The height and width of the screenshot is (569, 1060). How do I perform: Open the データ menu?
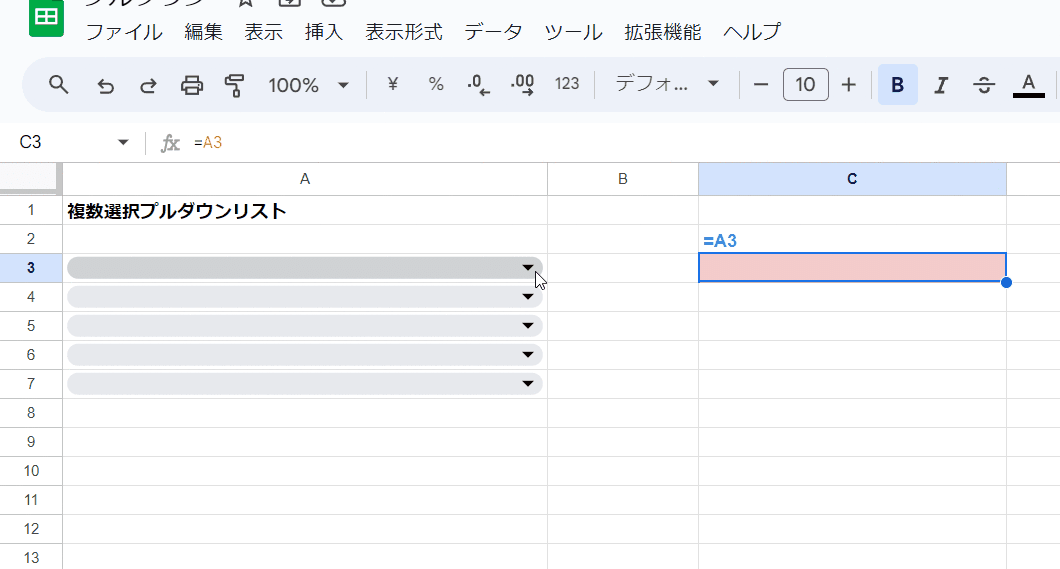tap(493, 32)
